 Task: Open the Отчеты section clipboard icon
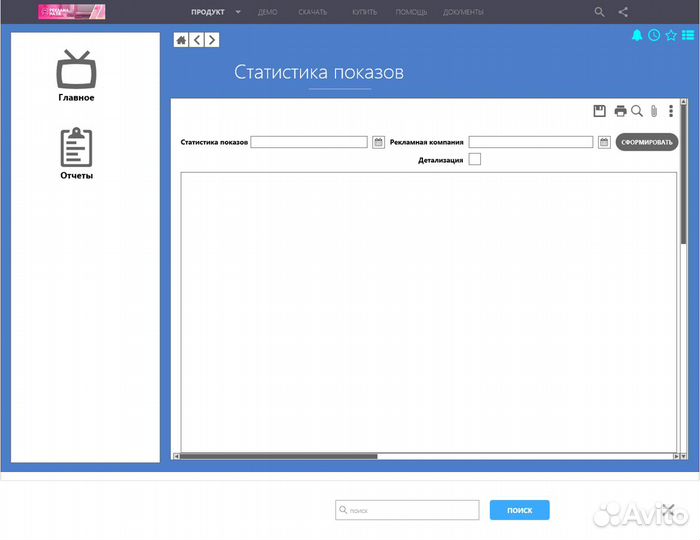pos(76,147)
